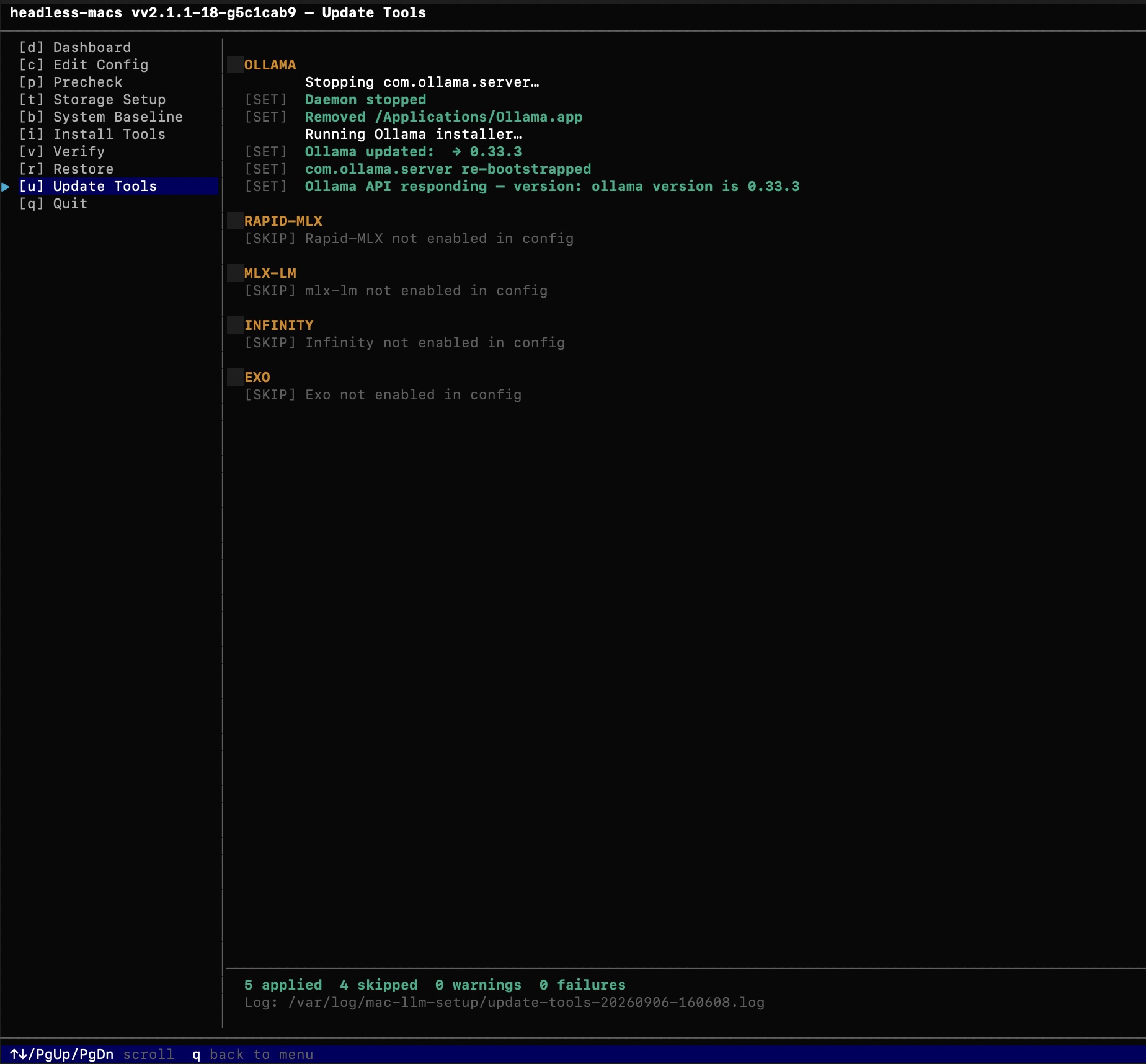This screenshot has height=1064, width=1146.
Task: Click the 'q back to menu' footer hint
Action: (x=252, y=1054)
